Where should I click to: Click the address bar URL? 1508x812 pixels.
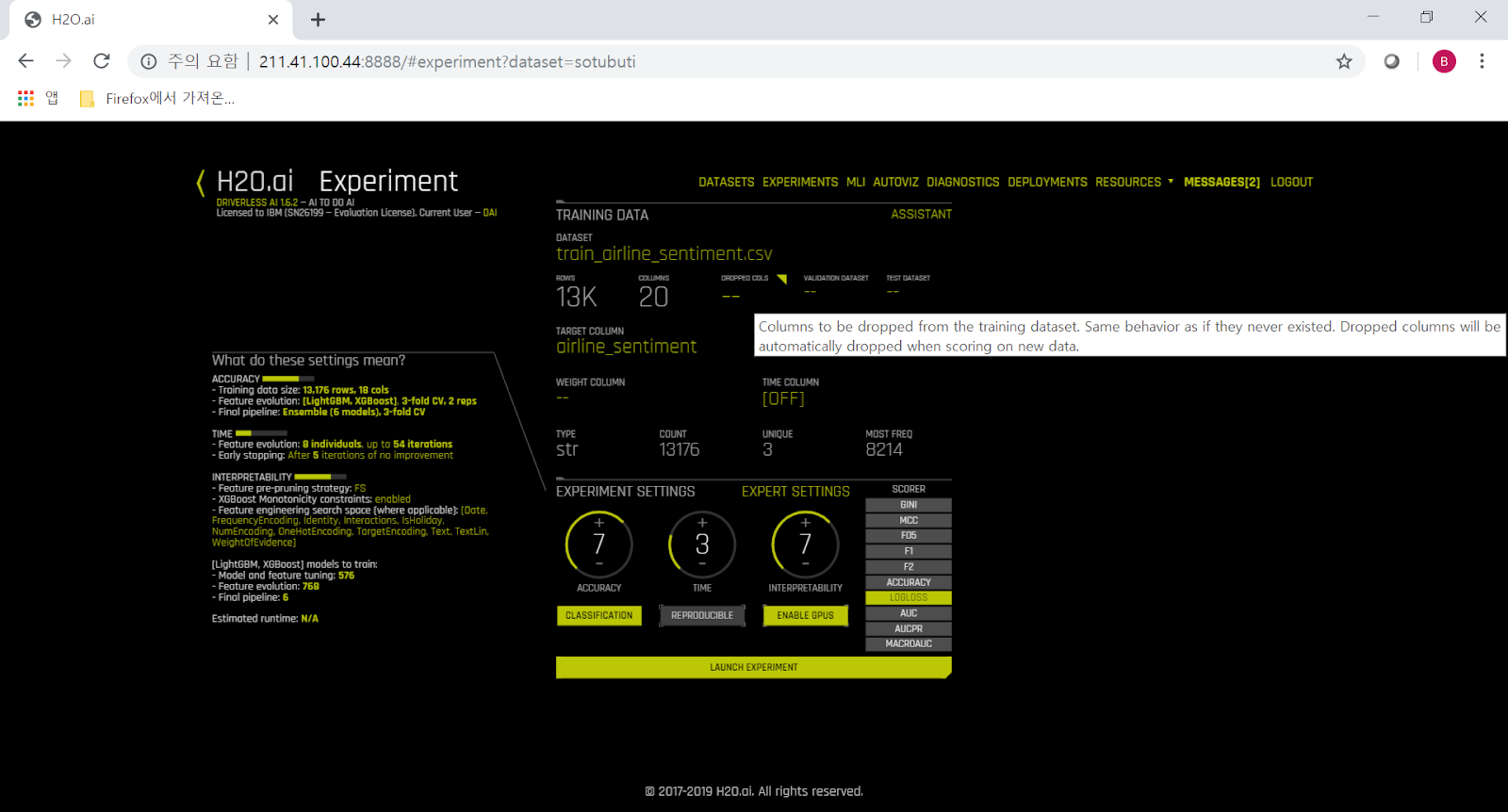[447, 61]
